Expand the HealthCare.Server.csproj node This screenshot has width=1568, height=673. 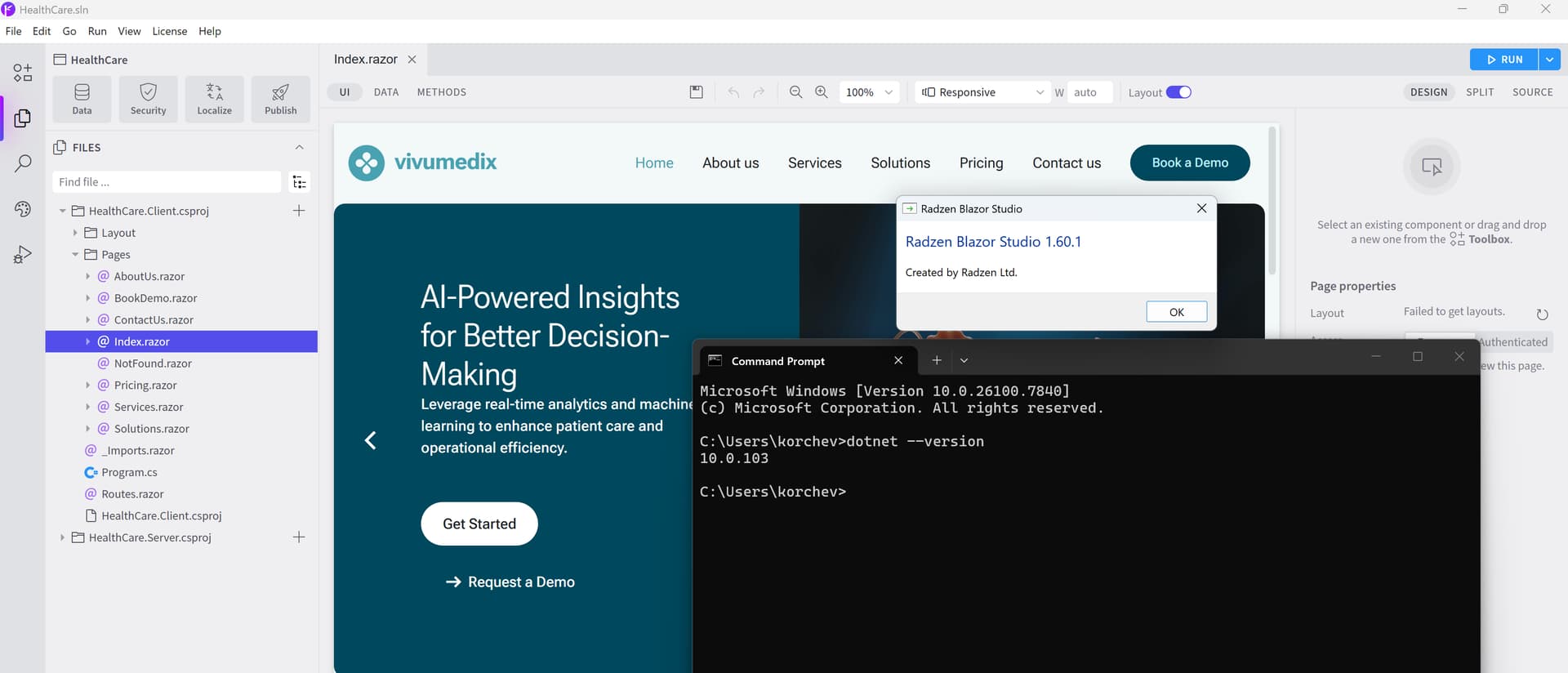coord(62,537)
